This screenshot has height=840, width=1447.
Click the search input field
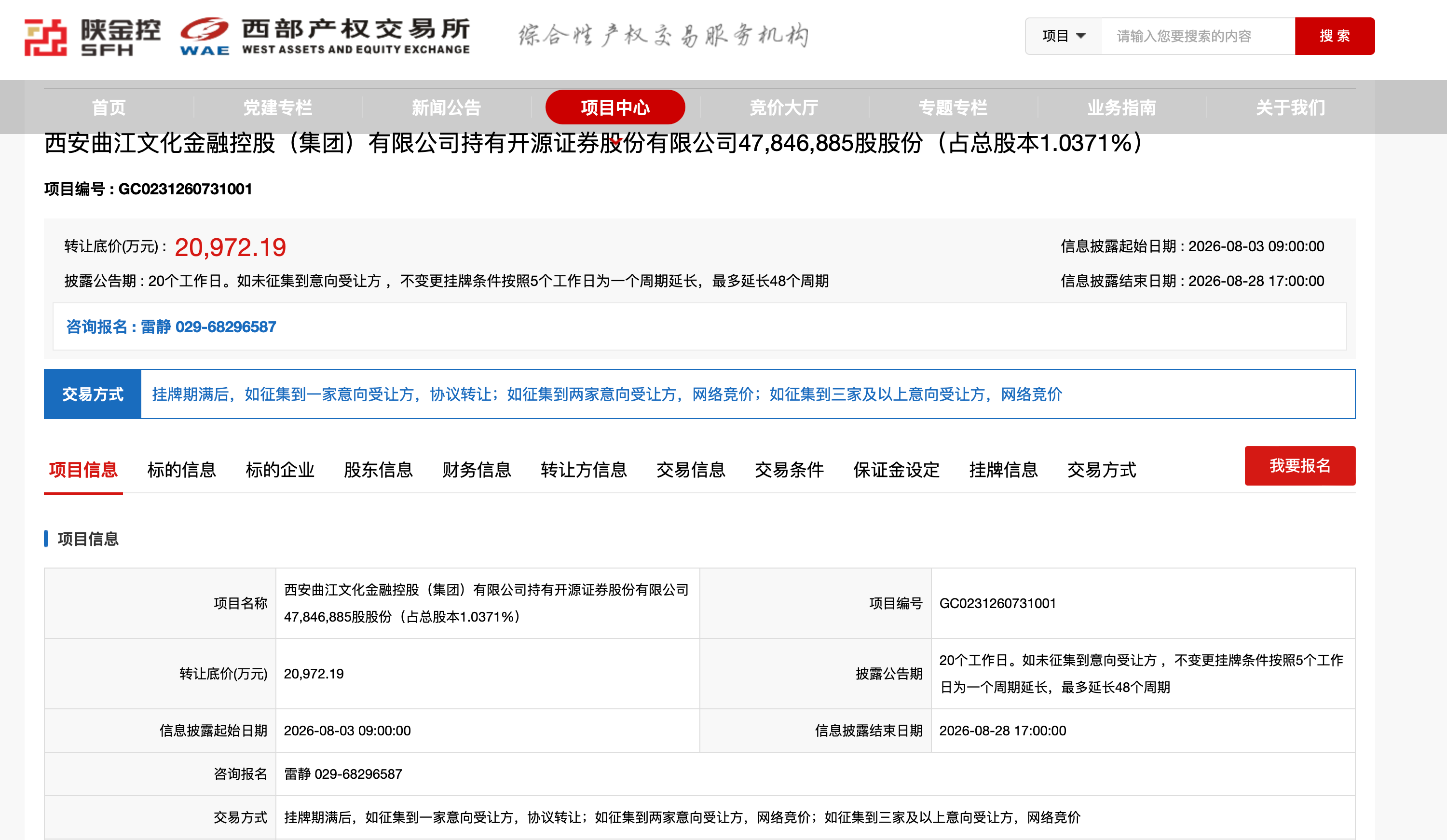1198,36
